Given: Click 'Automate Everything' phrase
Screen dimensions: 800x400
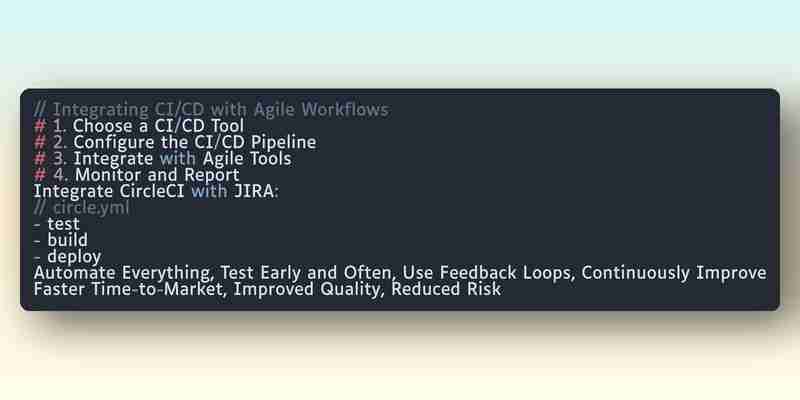Looking at the screenshot, I should 121,273.
